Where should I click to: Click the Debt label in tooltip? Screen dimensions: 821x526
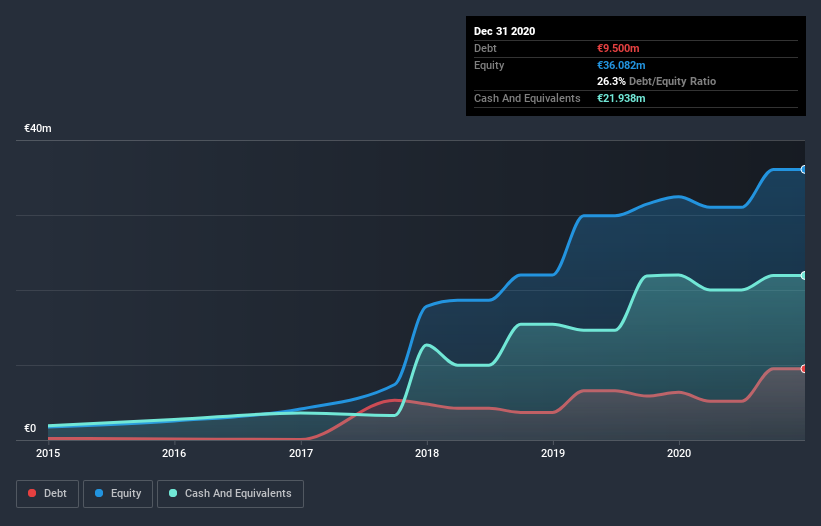tap(485, 48)
